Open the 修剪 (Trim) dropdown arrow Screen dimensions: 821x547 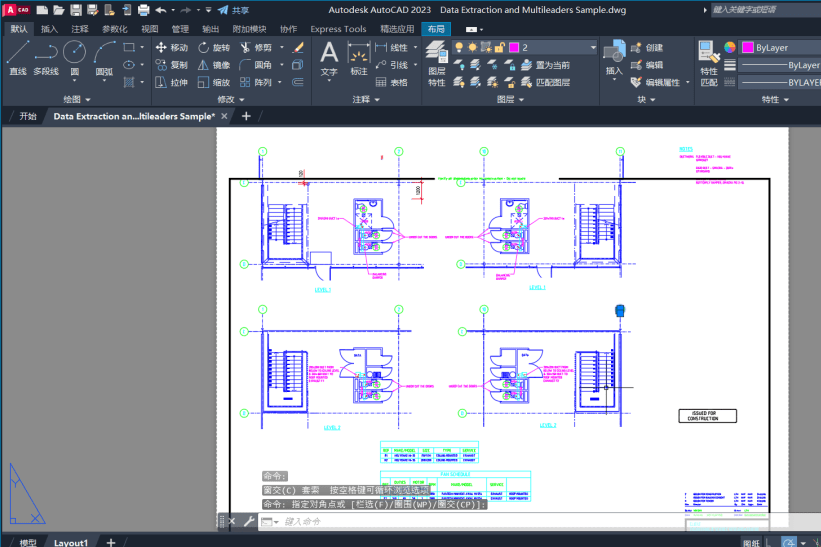(x=282, y=48)
